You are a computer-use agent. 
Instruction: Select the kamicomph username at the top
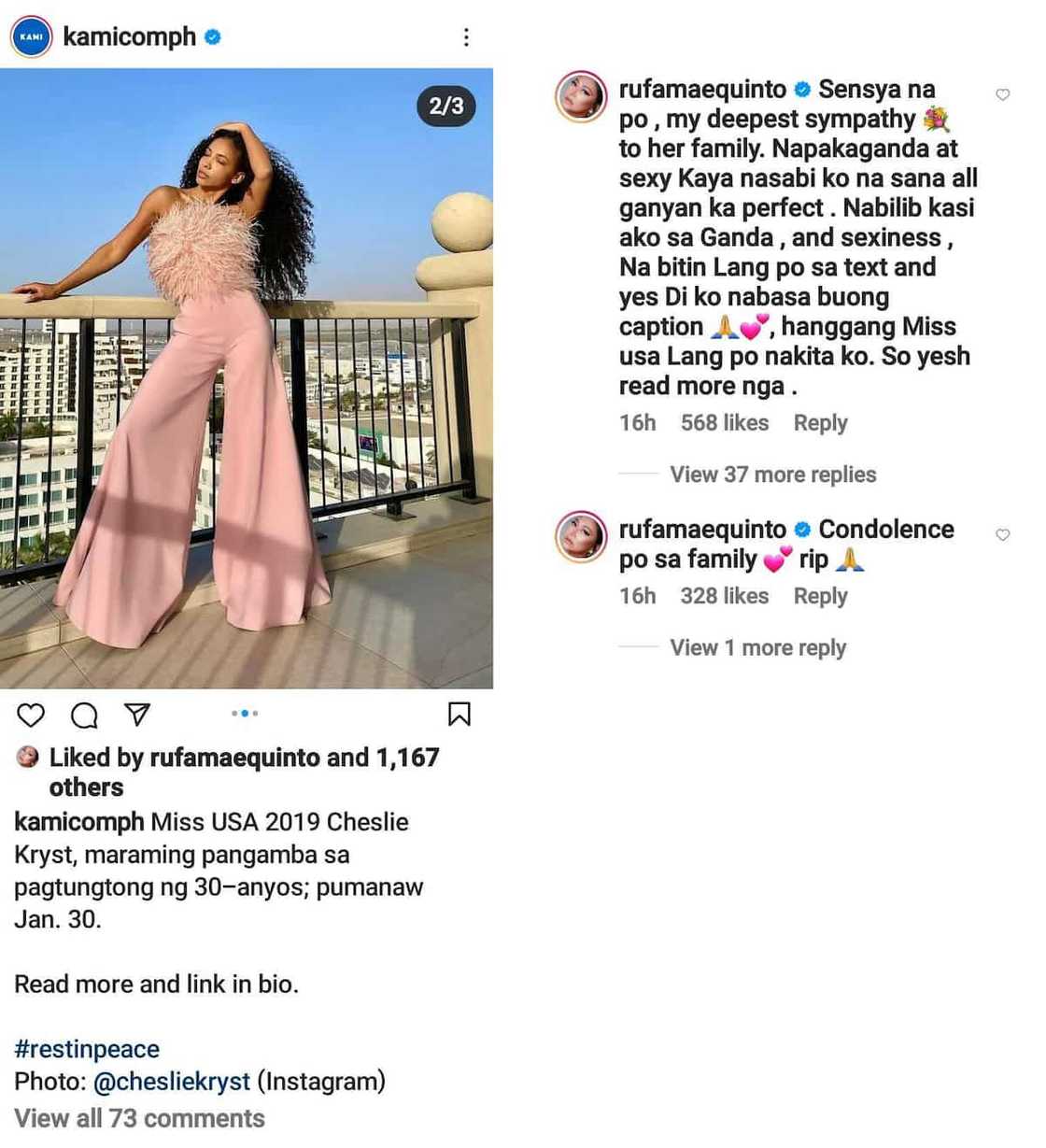[131, 37]
